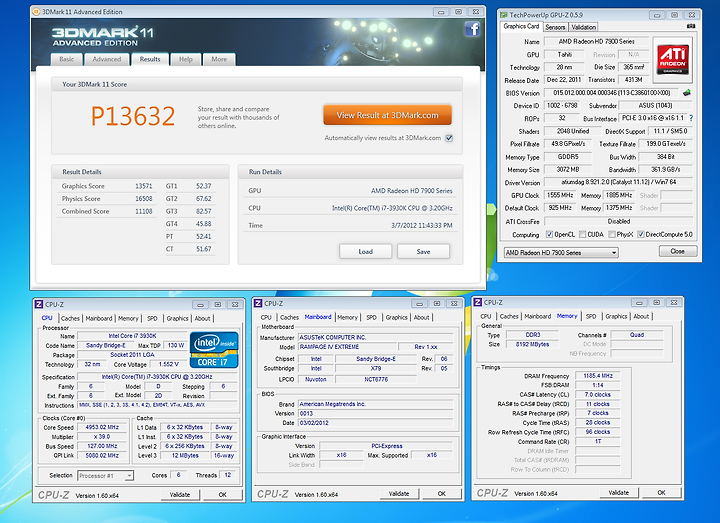
Task: Click the Close button in GPU-Z
Action: coord(678,251)
